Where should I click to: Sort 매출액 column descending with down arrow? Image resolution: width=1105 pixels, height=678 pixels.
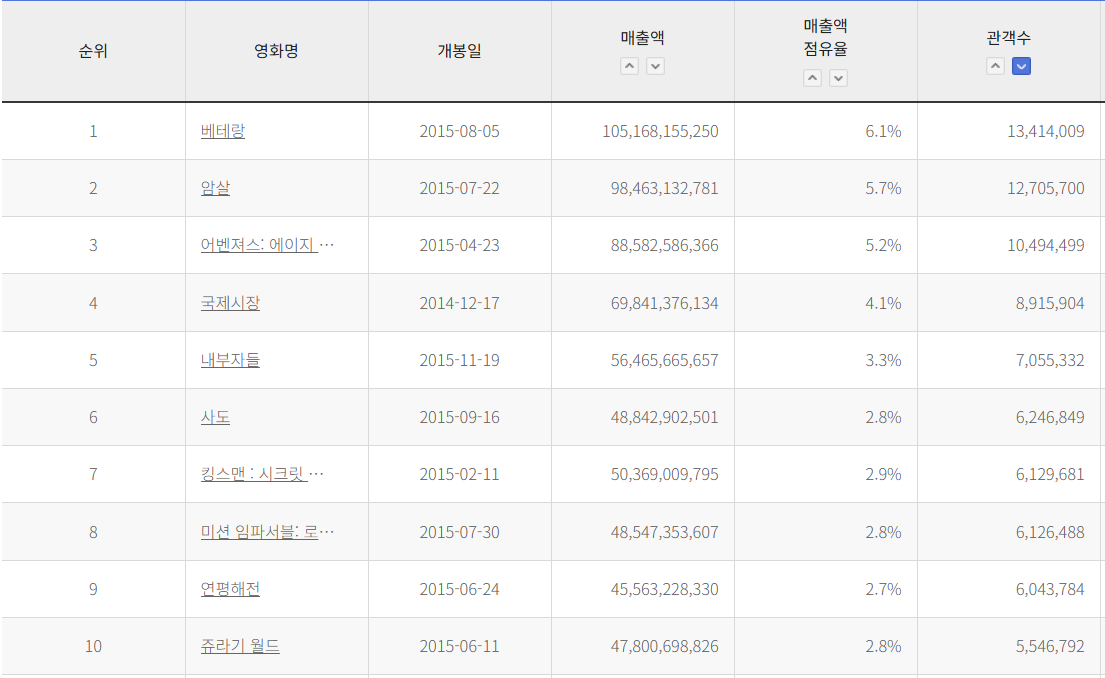655,66
